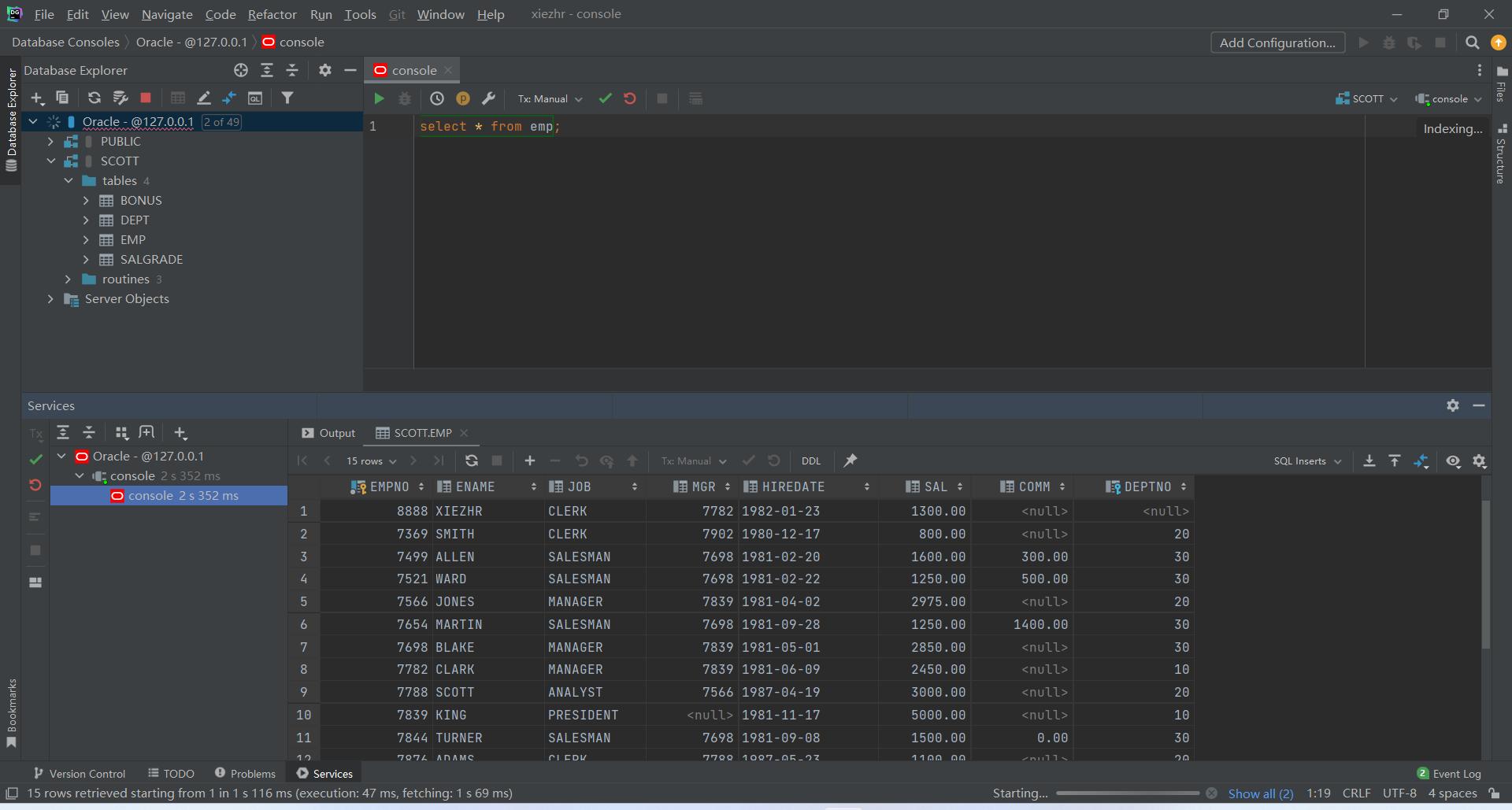Screen dimensions: 1512x810
Task: Add new data source plus icon
Action: pos(37,98)
